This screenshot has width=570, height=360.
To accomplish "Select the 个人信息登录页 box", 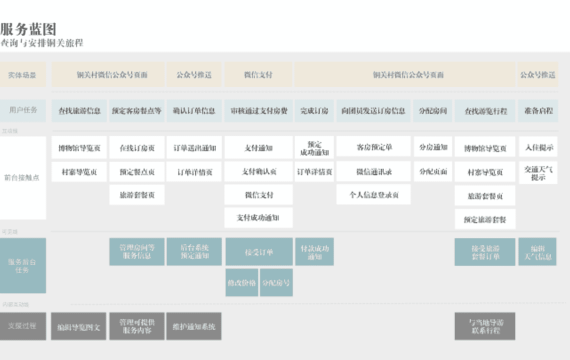I will tap(374, 195).
